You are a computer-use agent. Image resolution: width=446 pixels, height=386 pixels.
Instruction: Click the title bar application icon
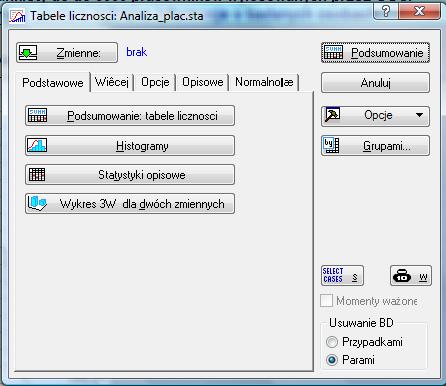click(17, 16)
